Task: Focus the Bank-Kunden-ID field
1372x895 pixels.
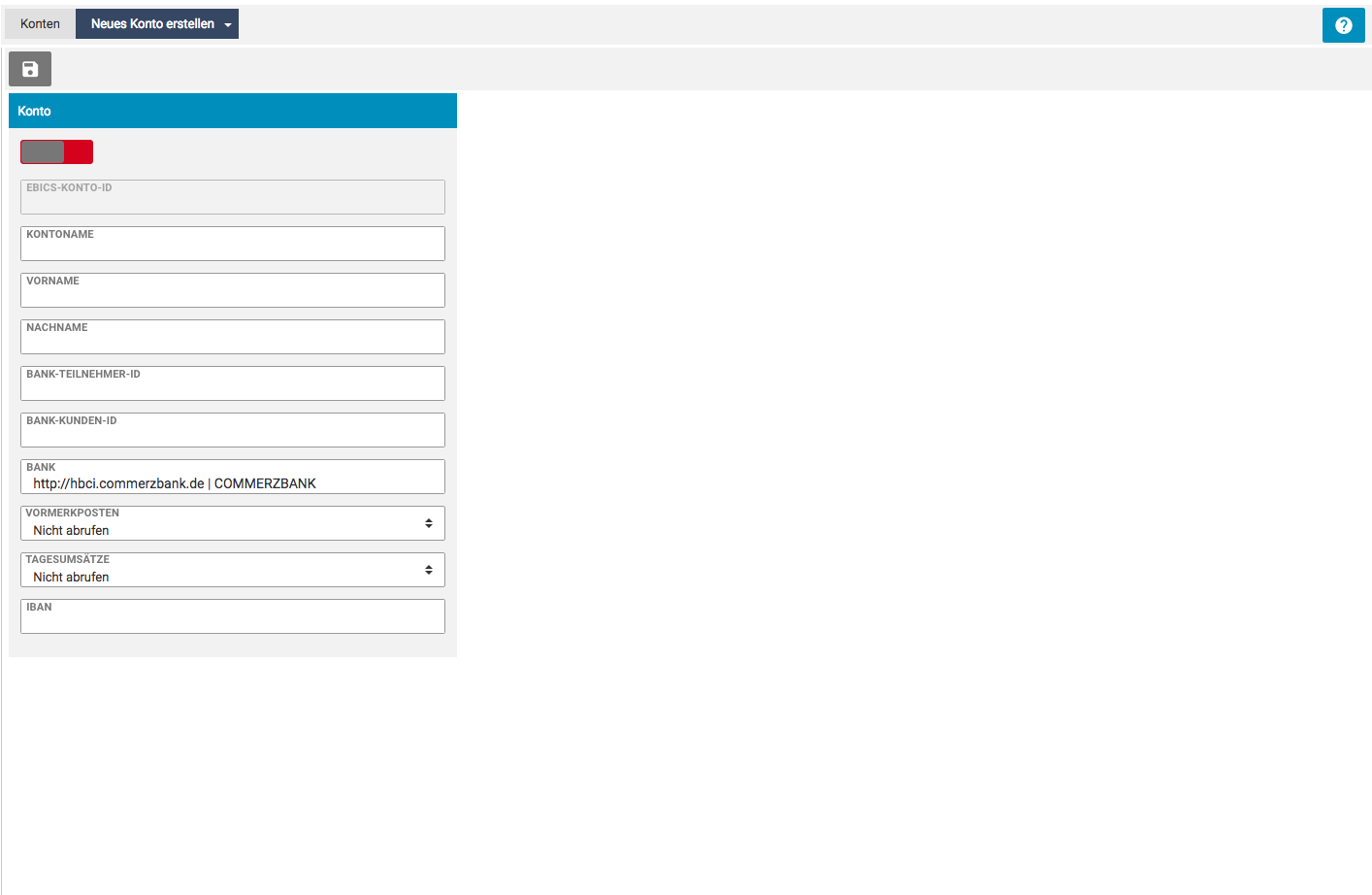Action: click(233, 430)
